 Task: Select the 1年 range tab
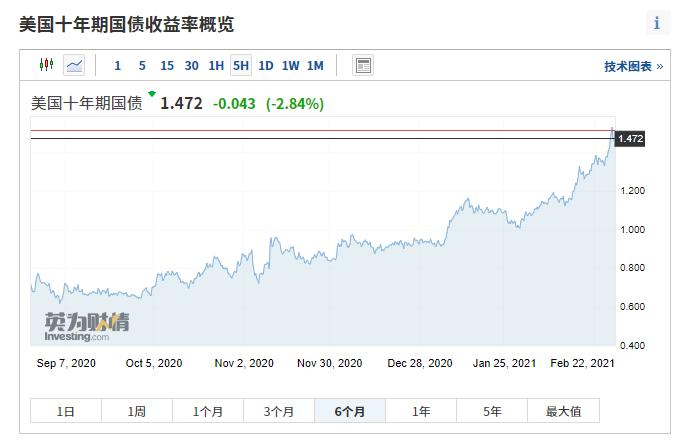421,411
